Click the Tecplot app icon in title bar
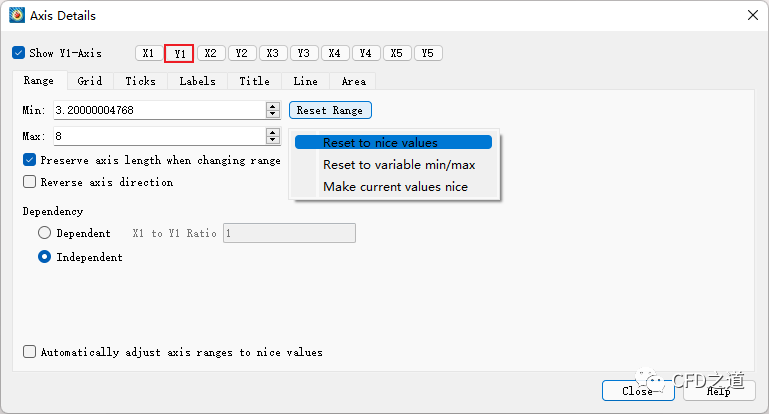 [x=17, y=15]
